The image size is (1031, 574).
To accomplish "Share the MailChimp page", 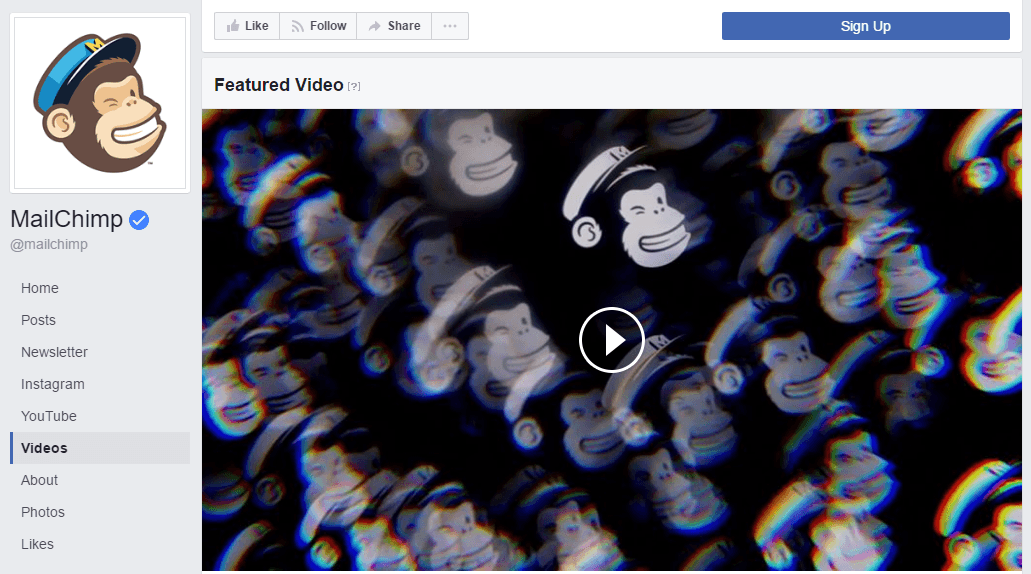I will point(394,26).
